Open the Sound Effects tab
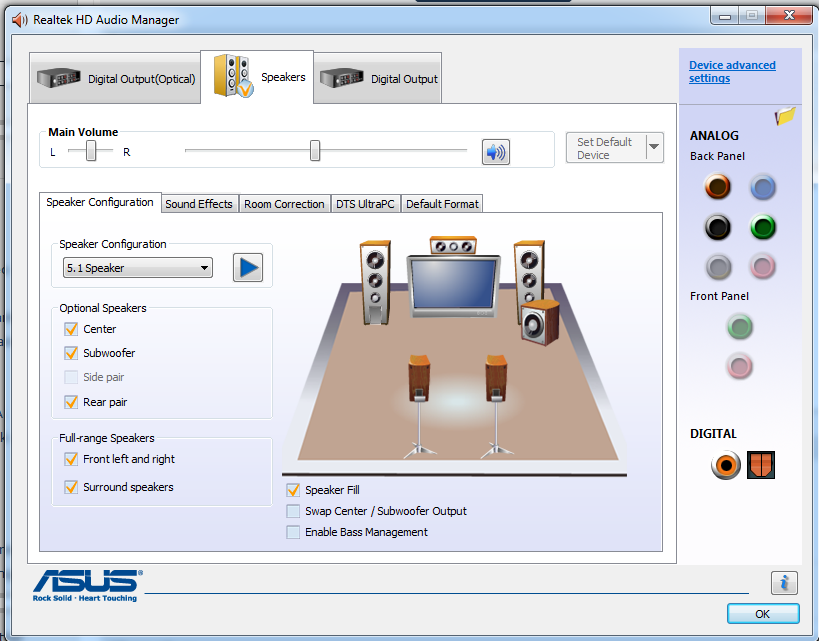 199,204
